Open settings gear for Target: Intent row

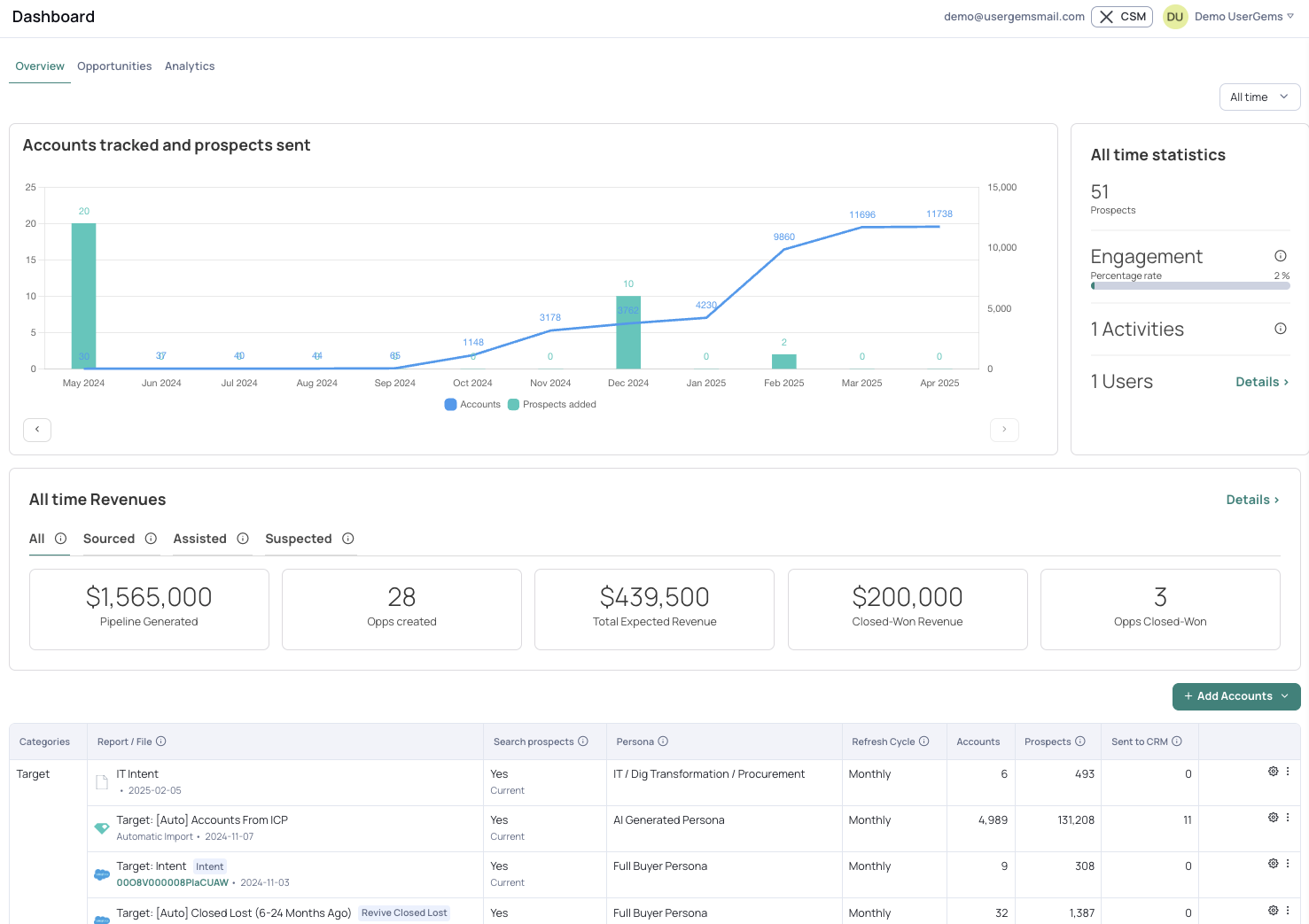click(x=1274, y=864)
